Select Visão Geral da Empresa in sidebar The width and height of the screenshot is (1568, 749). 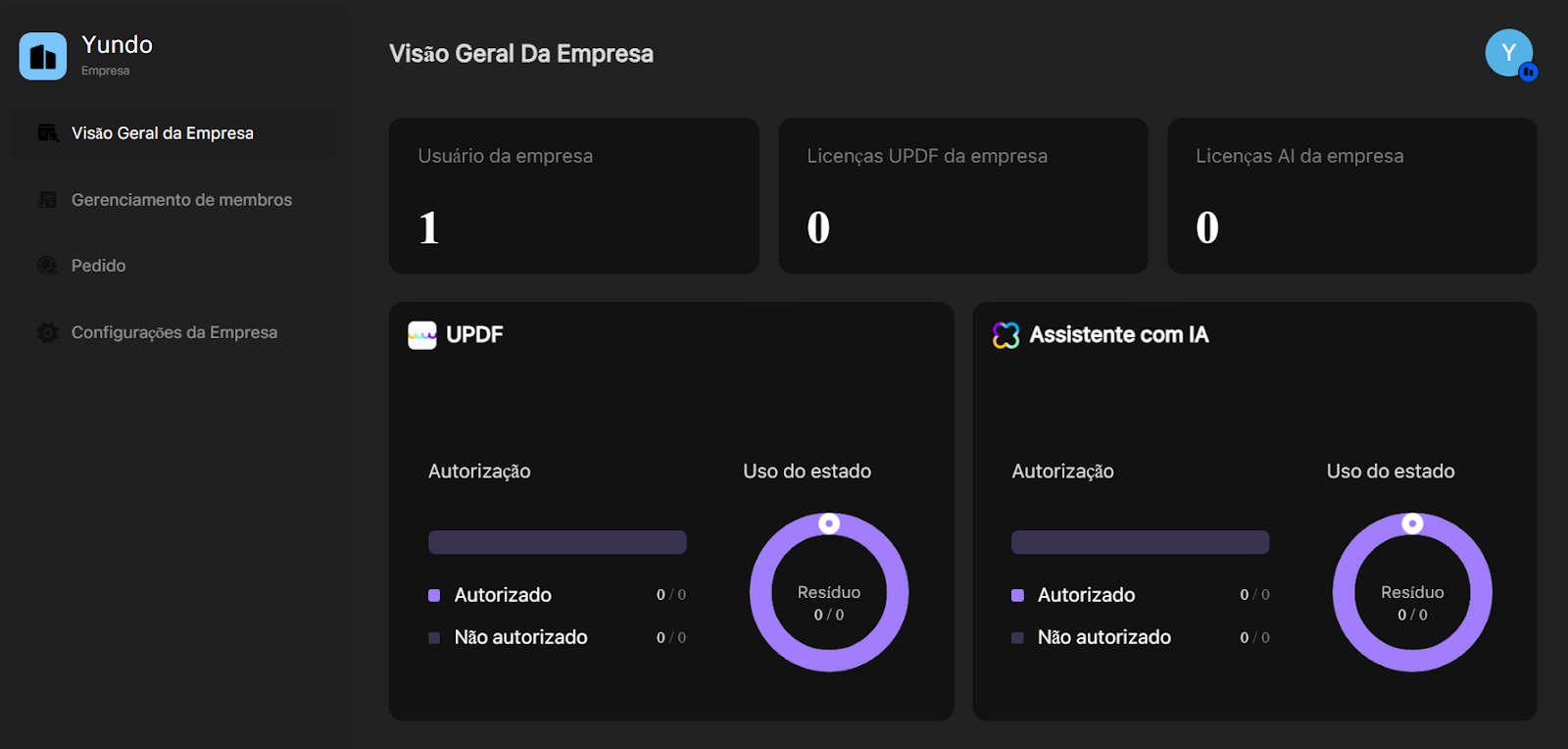(162, 132)
